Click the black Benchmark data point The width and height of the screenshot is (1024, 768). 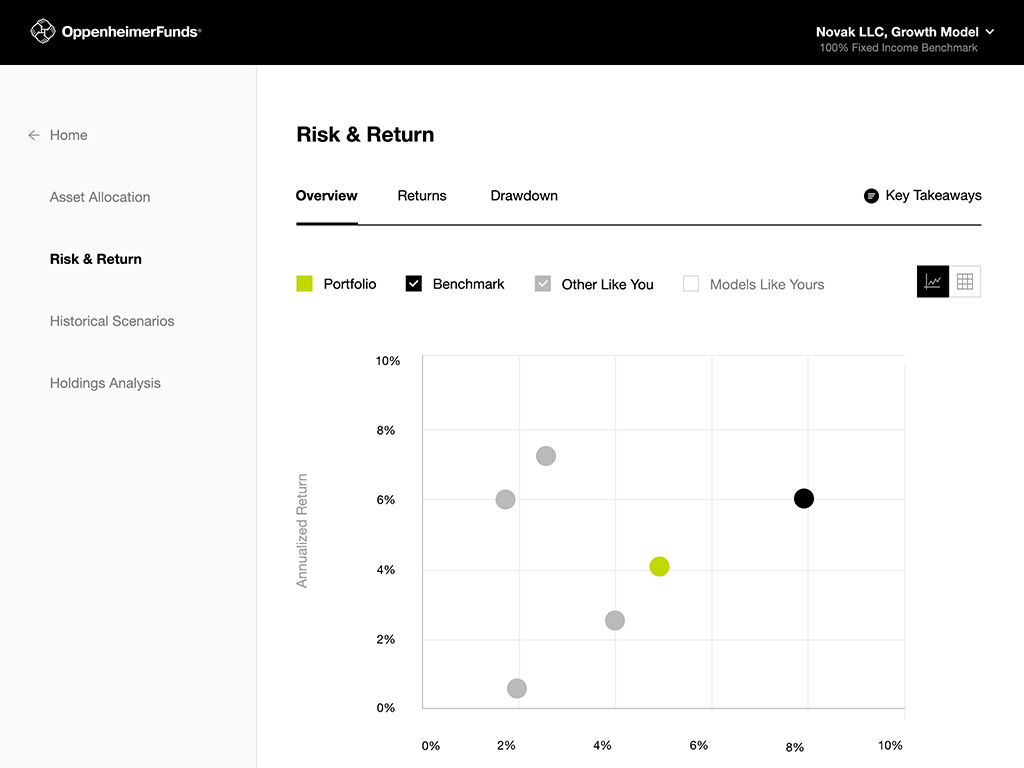pos(804,499)
